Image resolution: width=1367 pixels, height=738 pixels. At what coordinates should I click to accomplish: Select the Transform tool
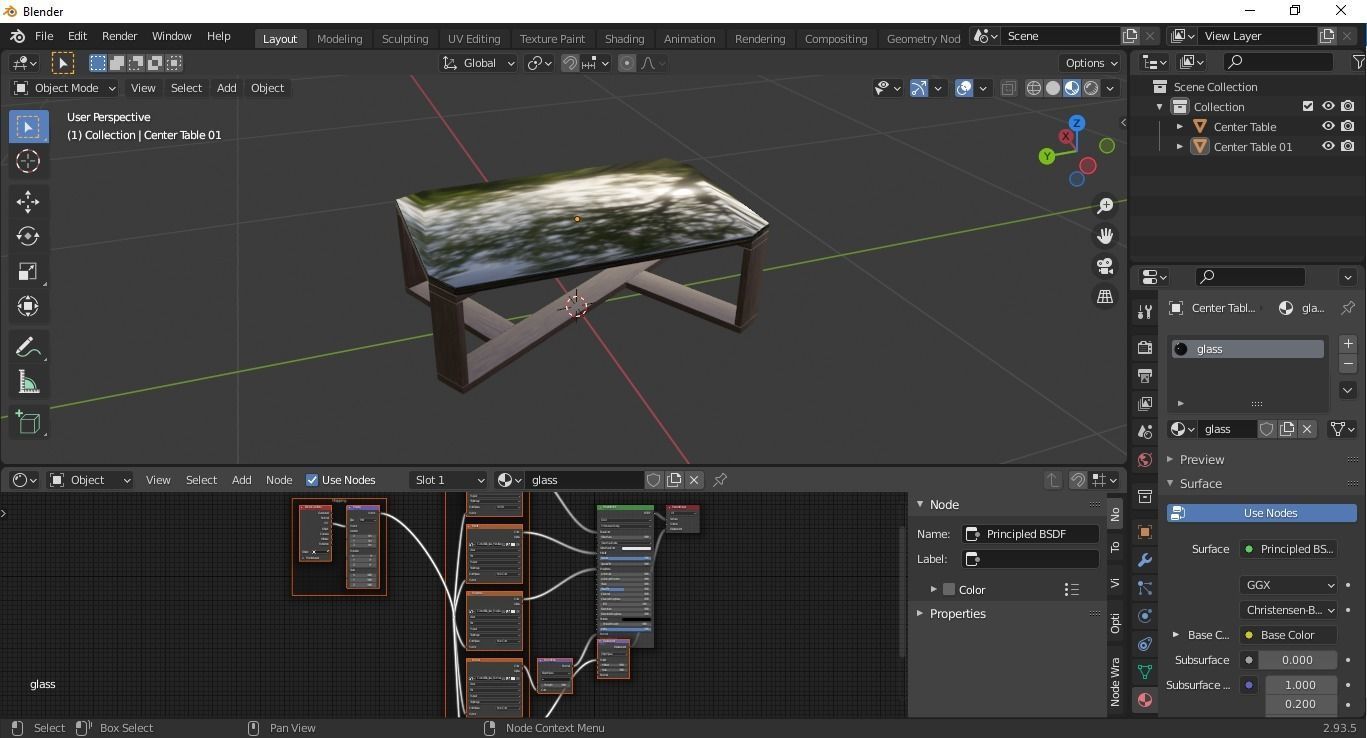[x=28, y=306]
